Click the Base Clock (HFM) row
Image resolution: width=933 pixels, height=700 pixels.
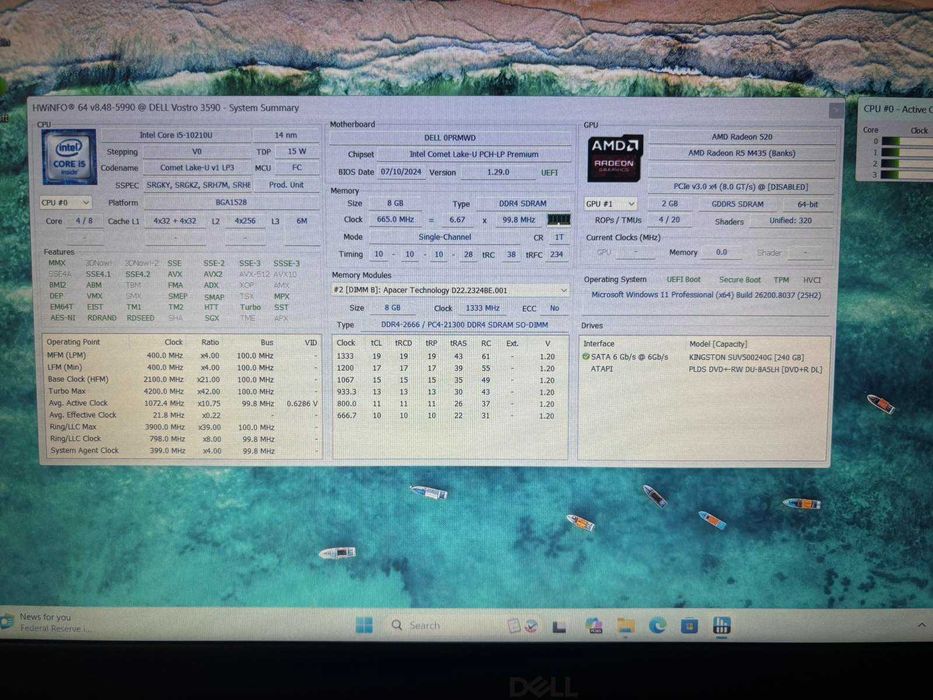tap(182, 379)
